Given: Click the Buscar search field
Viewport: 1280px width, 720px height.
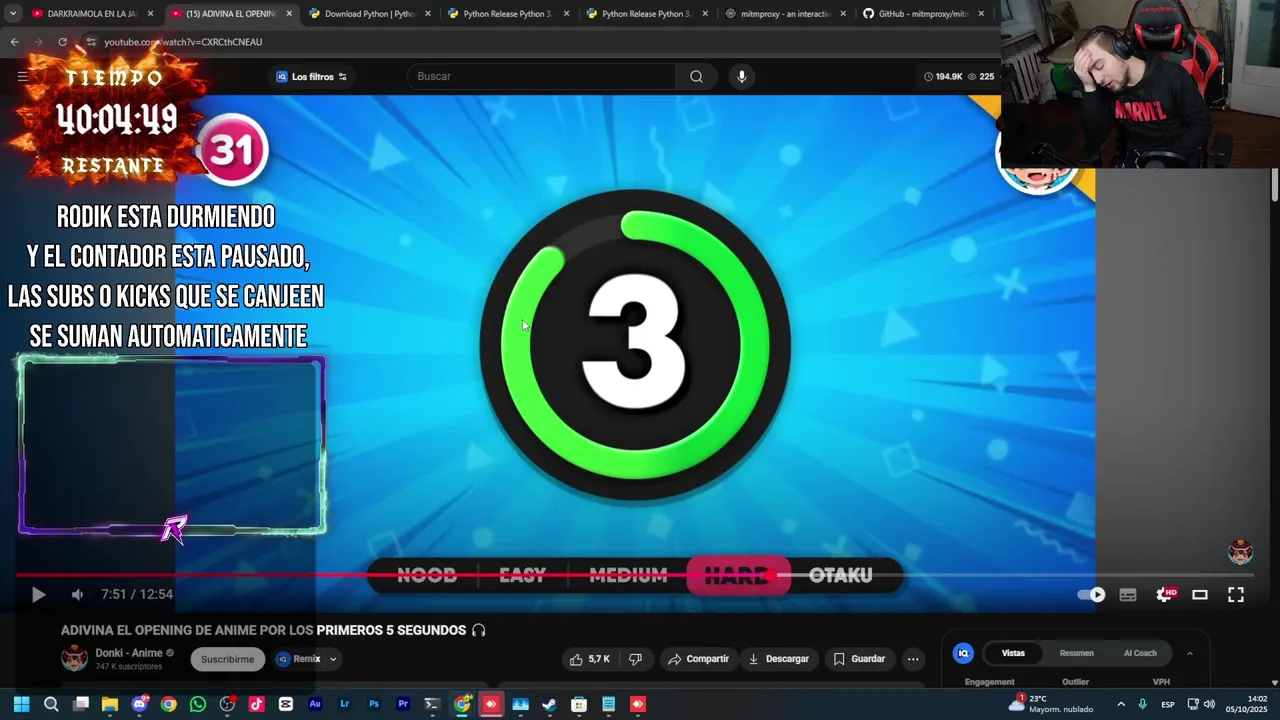Looking at the screenshot, I should [541, 76].
